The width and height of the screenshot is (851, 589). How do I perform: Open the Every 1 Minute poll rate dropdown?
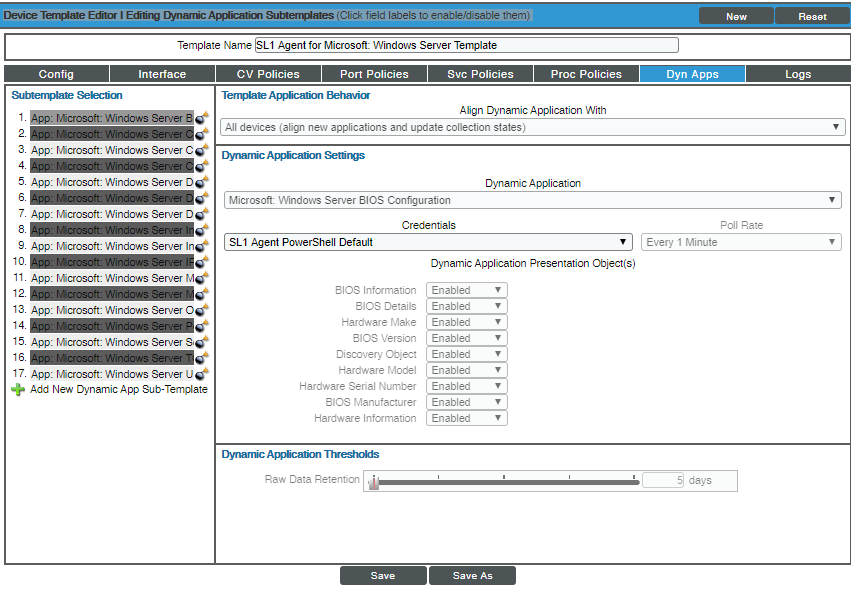click(741, 242)
